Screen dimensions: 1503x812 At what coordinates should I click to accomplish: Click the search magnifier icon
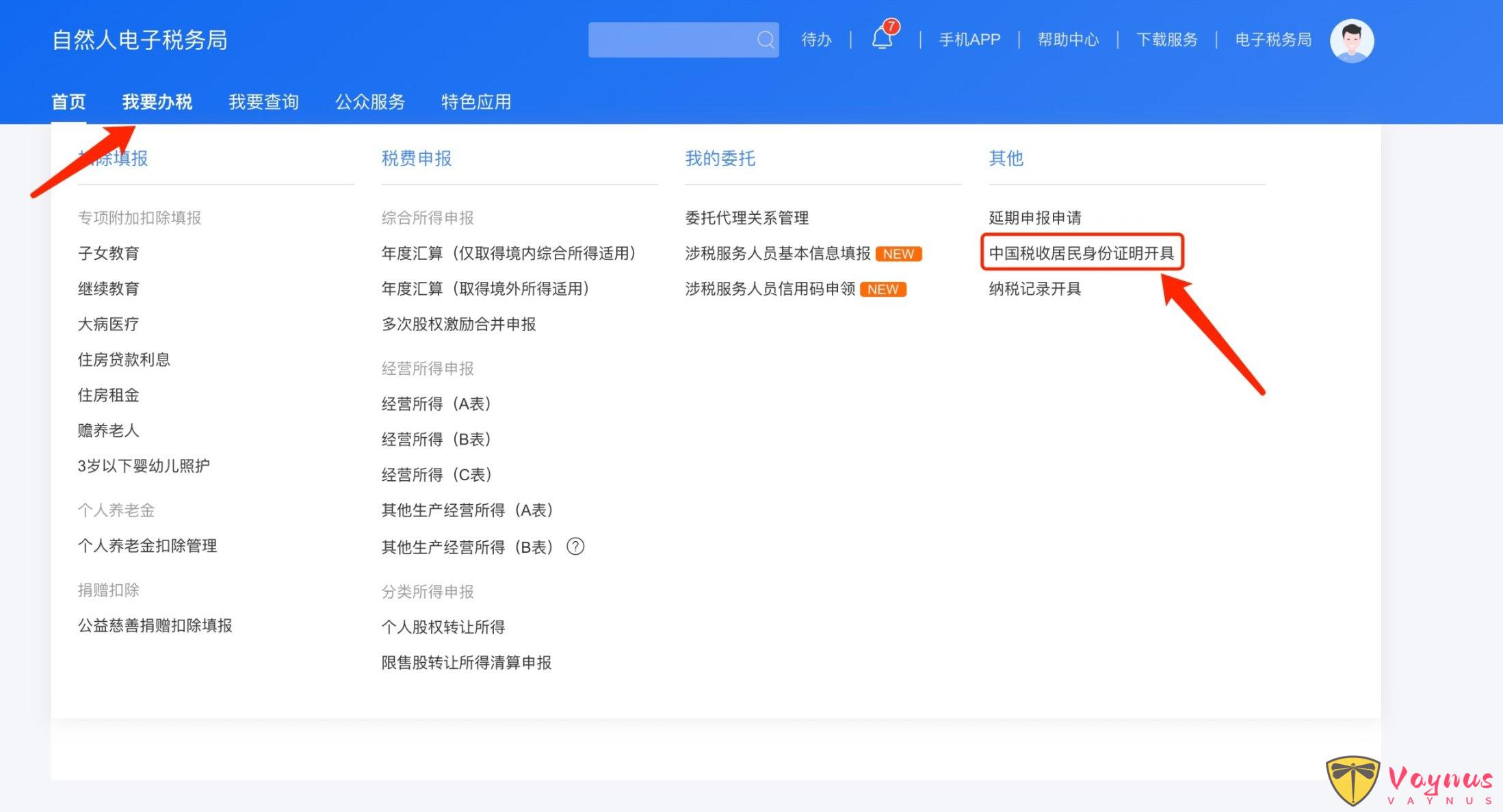[764, 40]
